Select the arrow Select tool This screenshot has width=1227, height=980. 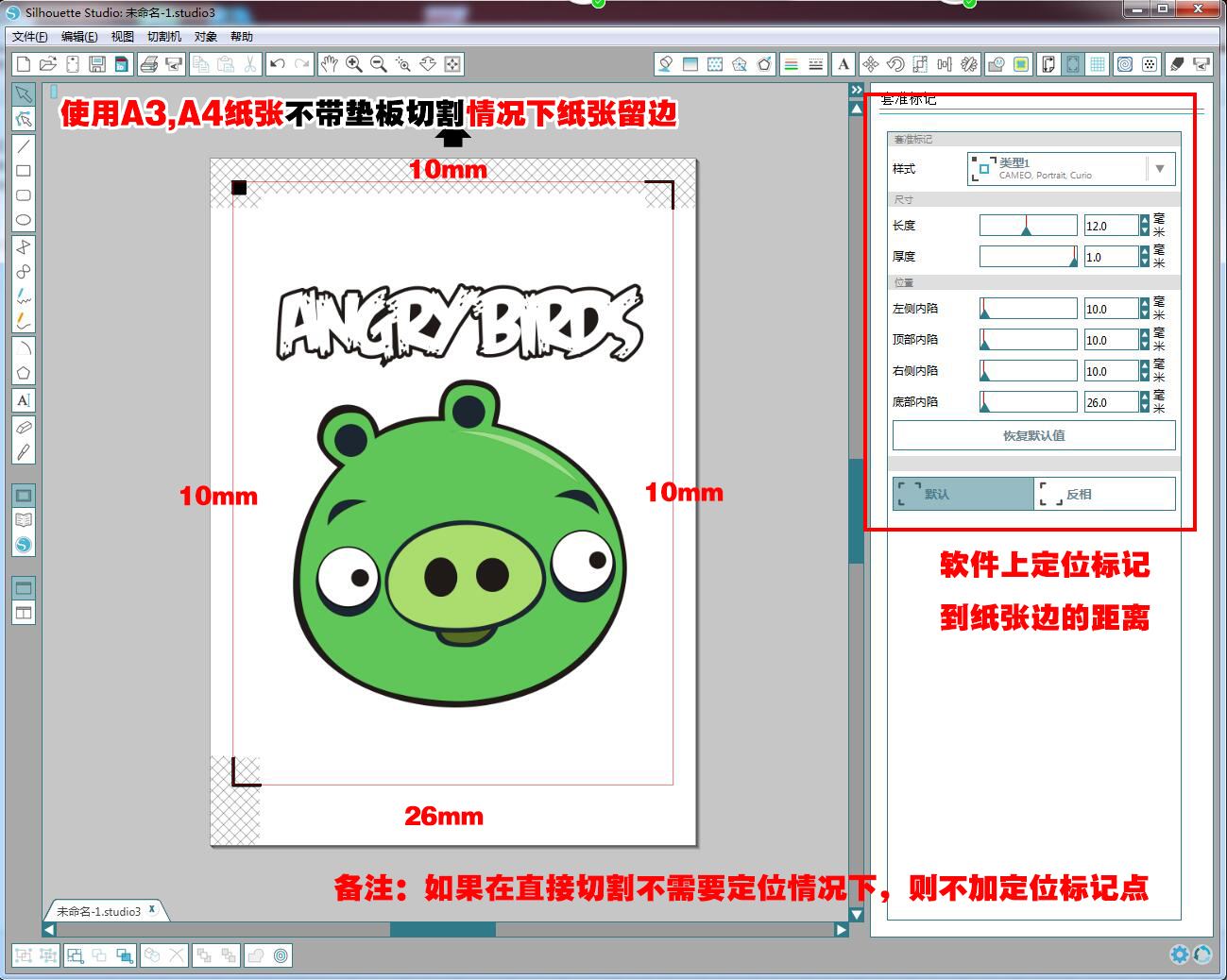tap(24, 93)
